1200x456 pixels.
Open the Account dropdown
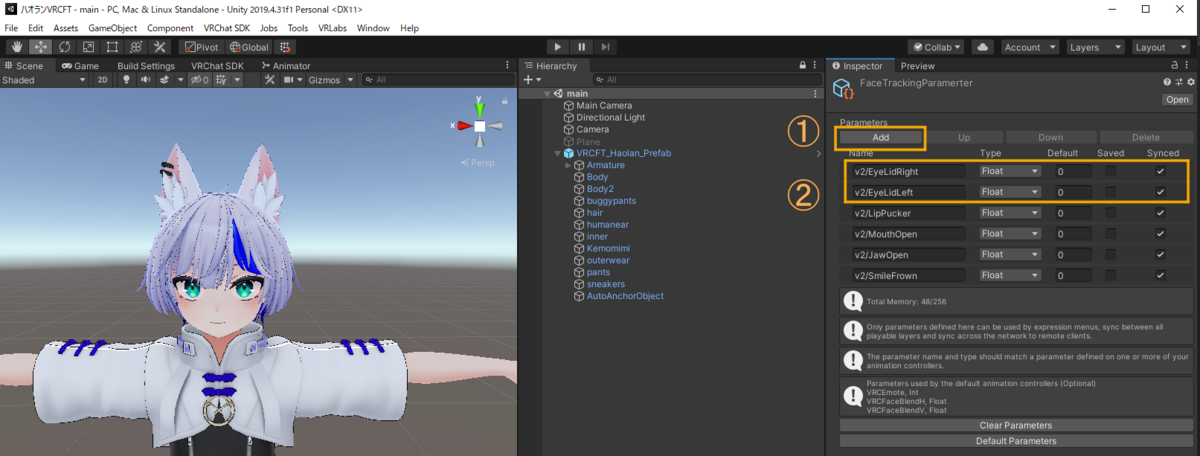point(1030,47)
